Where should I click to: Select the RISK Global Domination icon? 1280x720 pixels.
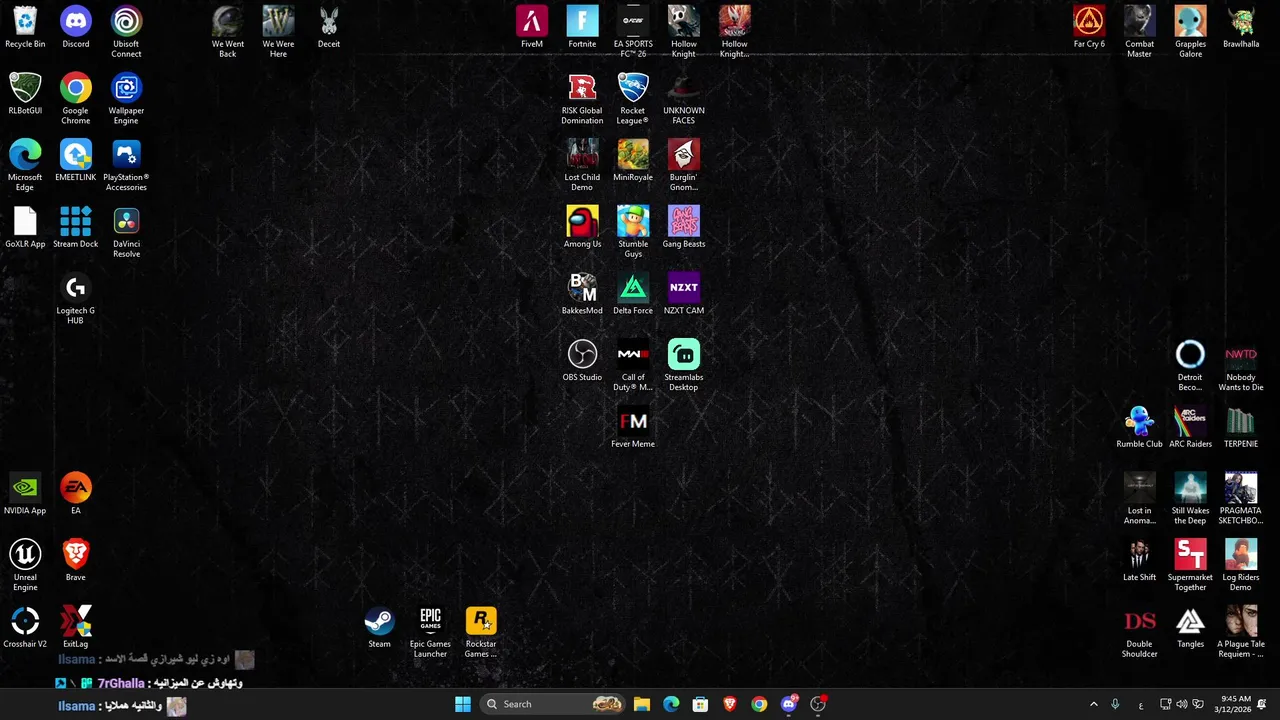pyautogui.click(x=582, y=99)
